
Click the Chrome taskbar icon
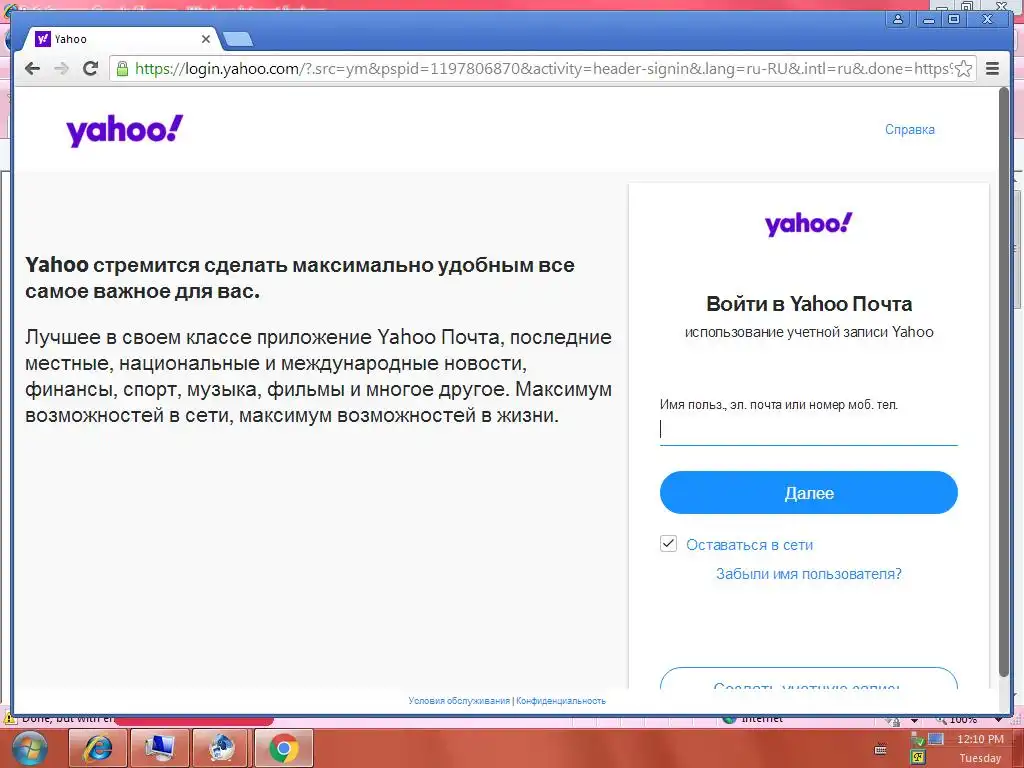(283, 748)
